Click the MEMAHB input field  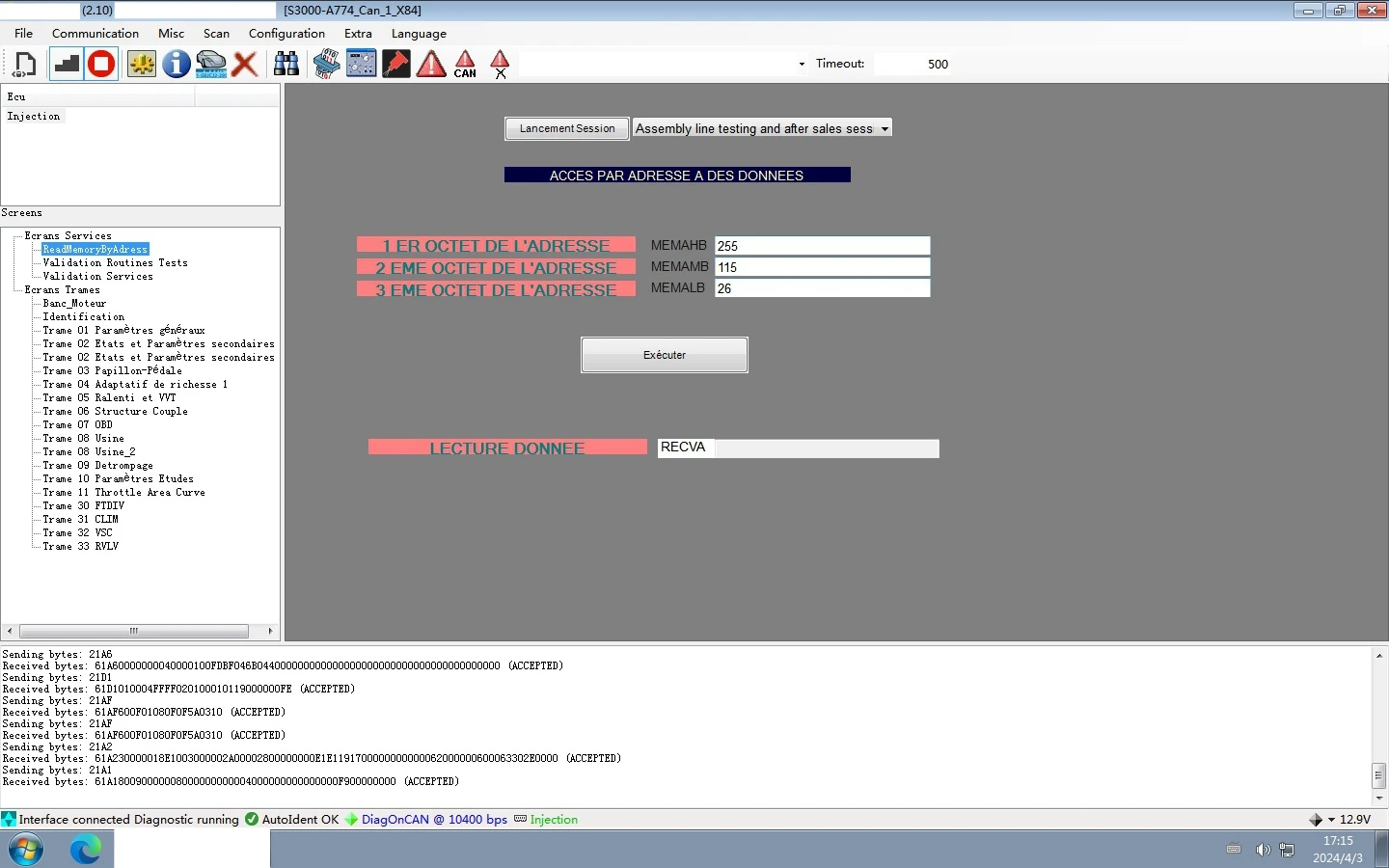(822, 246)
